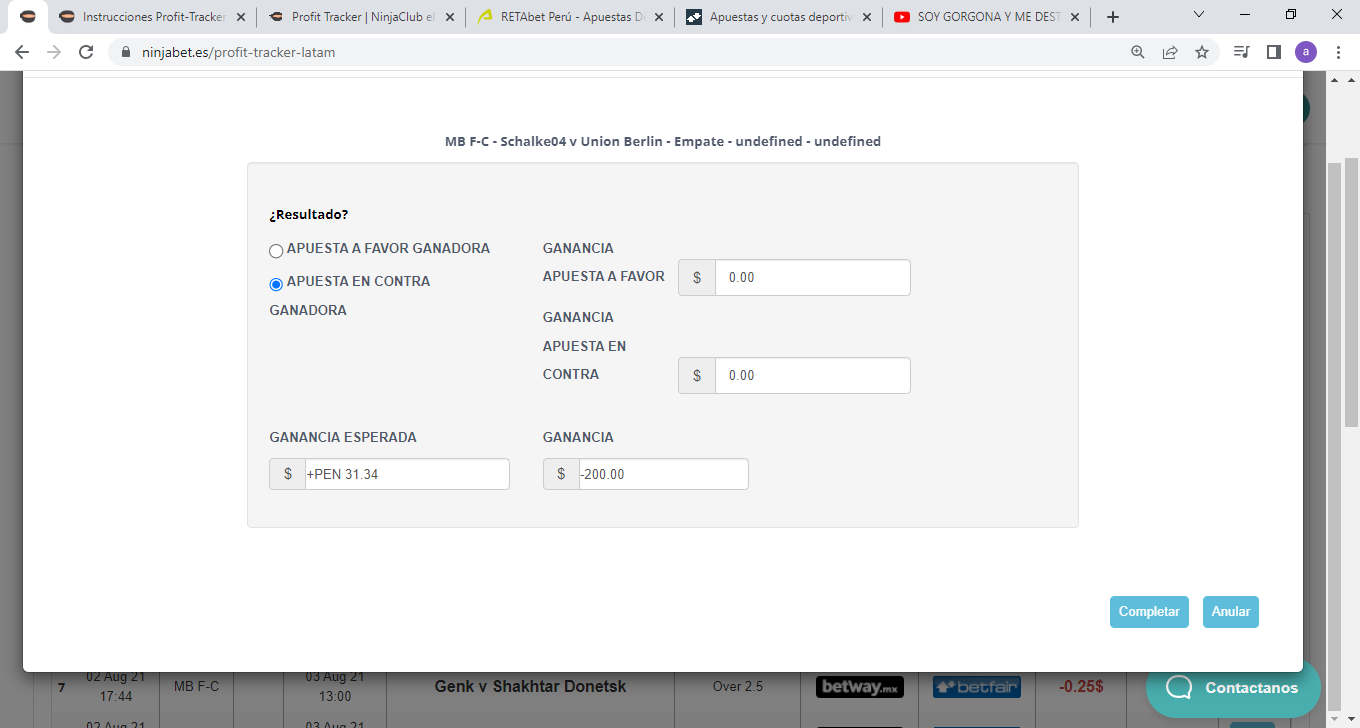
Task: Click the betfair logo
Action: [976, 687]
